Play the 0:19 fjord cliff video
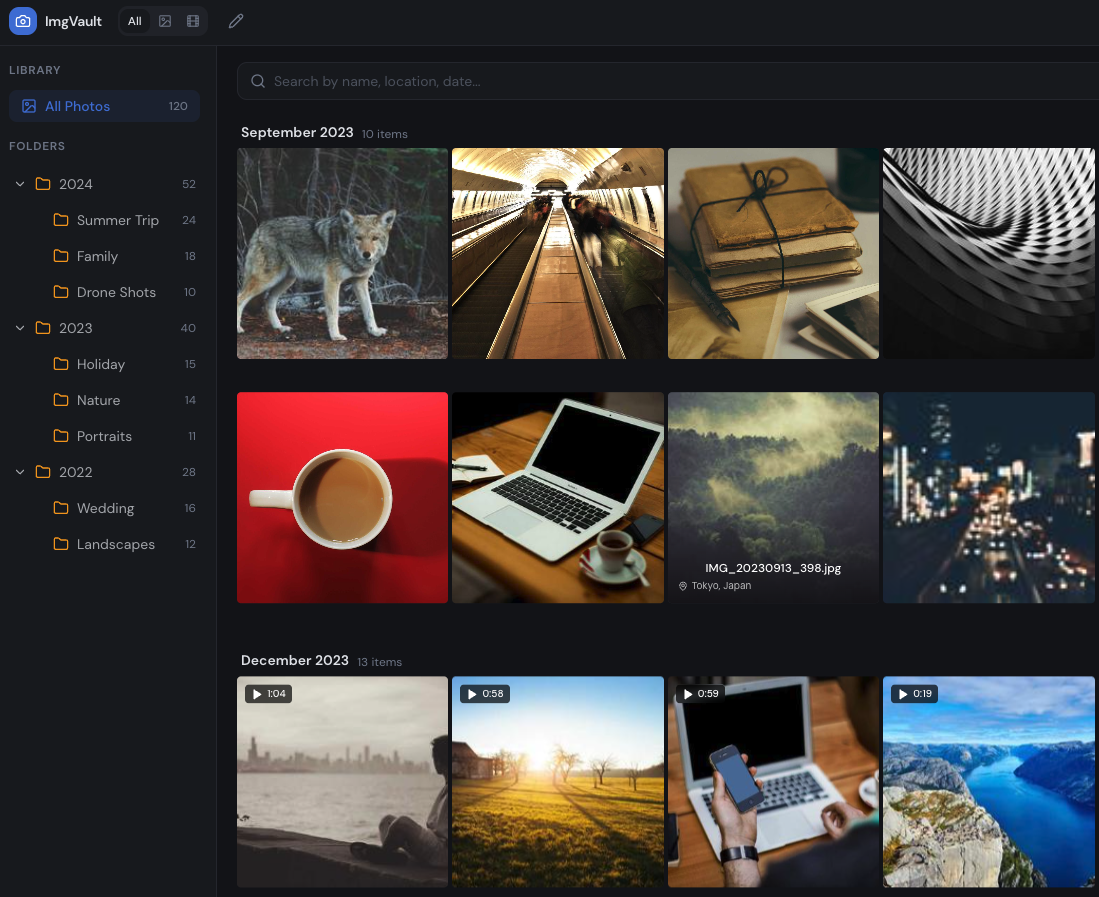The width and height of the screenshot is (1099, 897). coord(989,781)
